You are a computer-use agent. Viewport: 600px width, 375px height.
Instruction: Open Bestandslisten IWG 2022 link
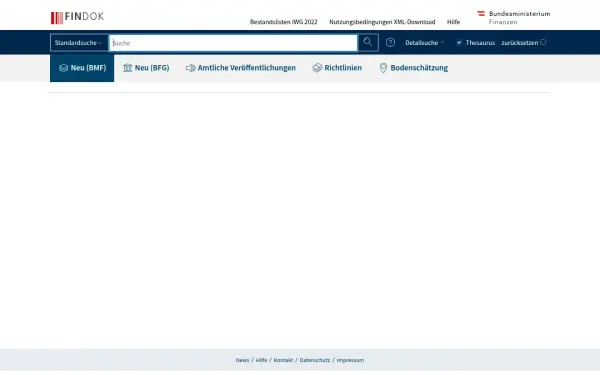pos(284,22)
